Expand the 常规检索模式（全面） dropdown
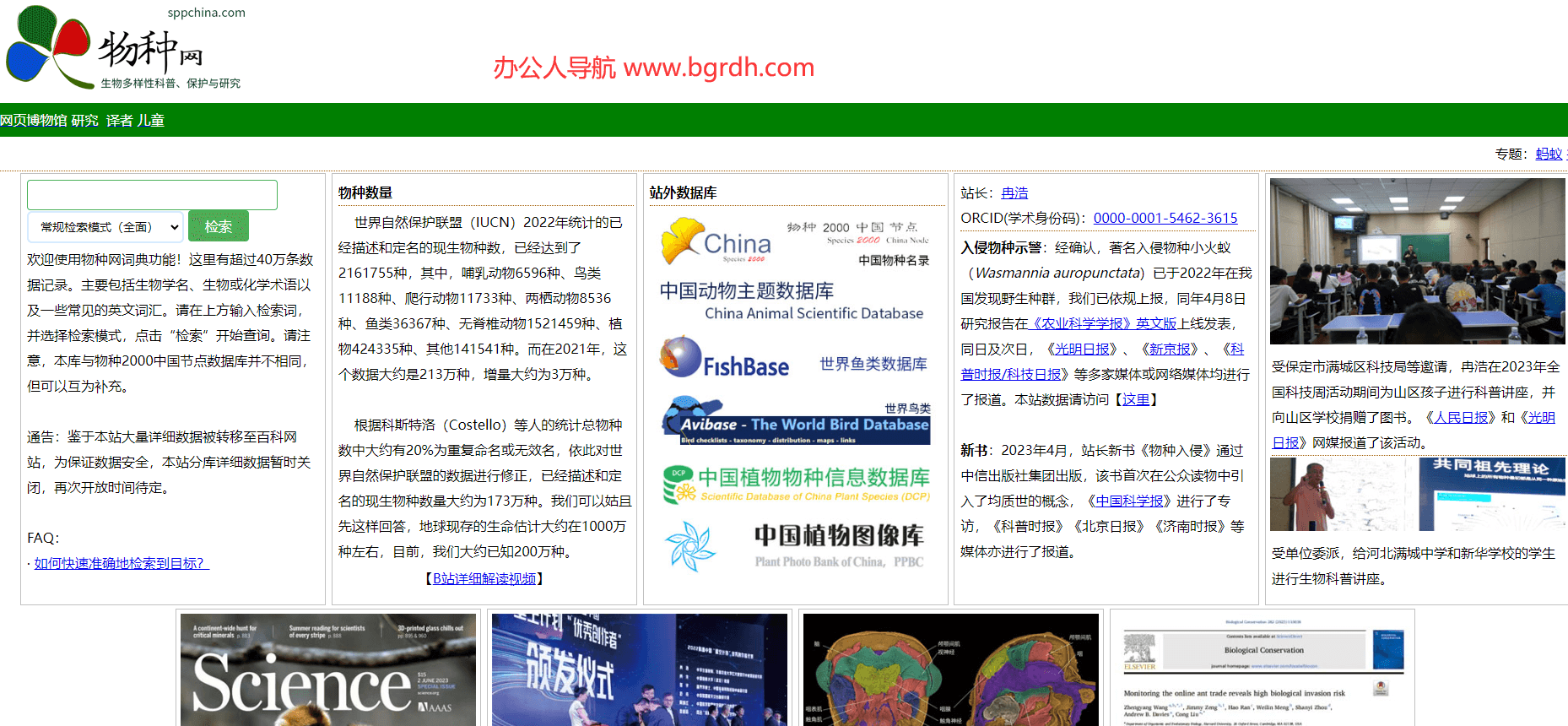Image resolution: width=1568 pixels, height=726 pixels. (105, 227)
